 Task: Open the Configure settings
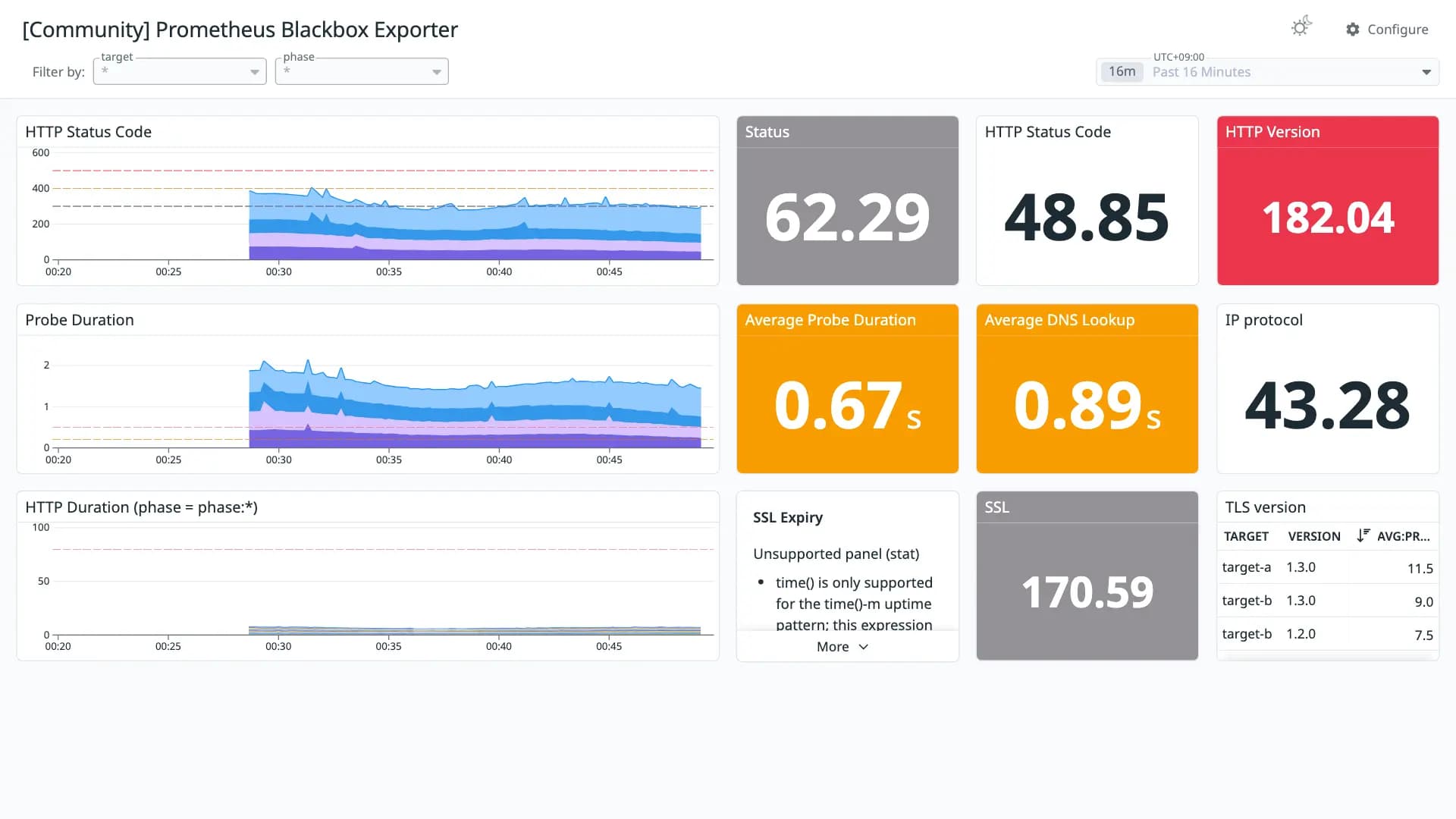(x=1387, y=30)
